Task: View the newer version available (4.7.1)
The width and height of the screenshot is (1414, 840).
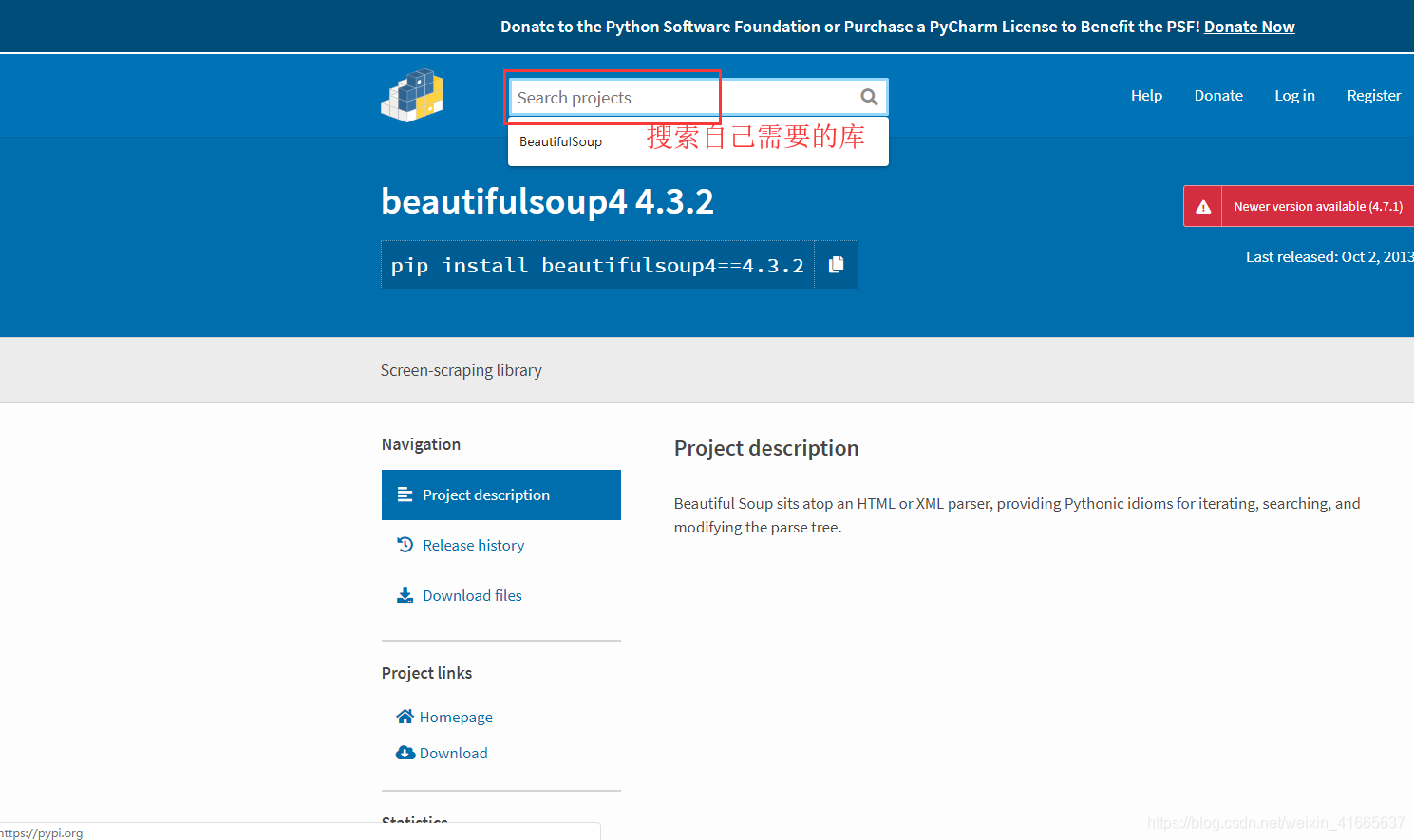Action: click(1298, 206)
